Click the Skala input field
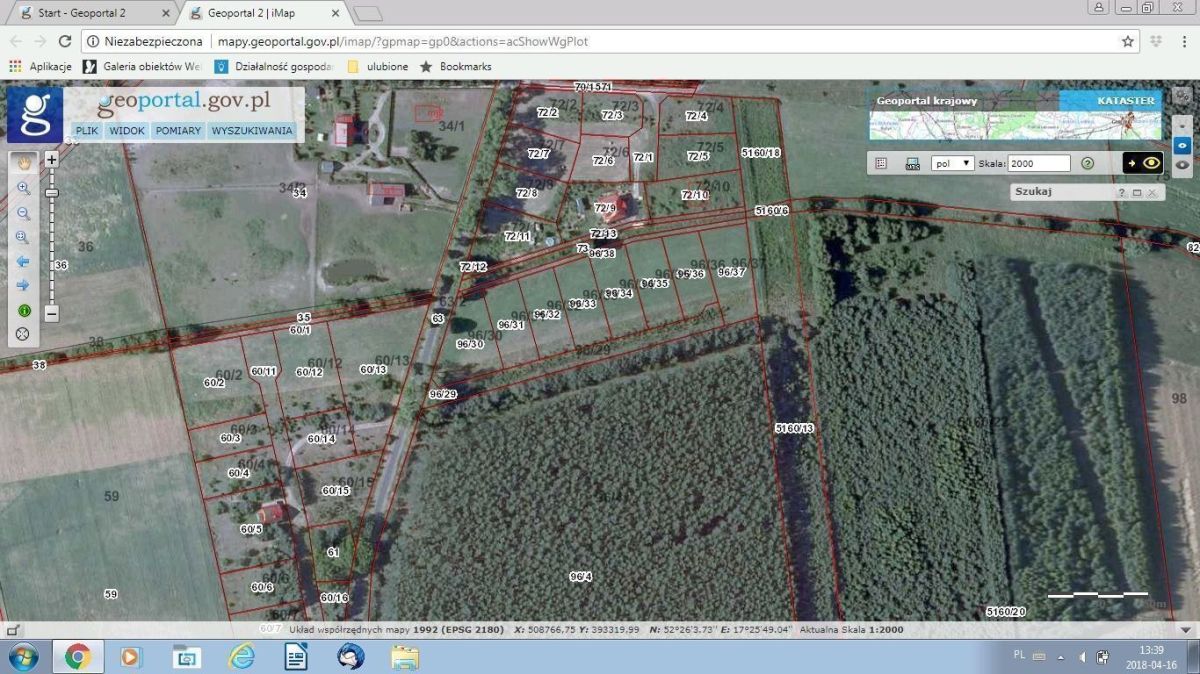 point(1038,163)
